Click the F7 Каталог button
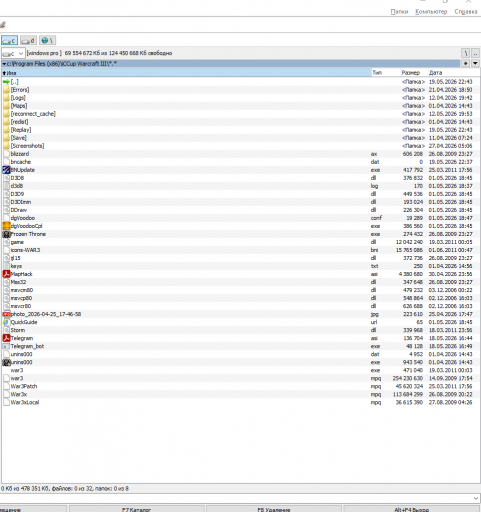 137,509
